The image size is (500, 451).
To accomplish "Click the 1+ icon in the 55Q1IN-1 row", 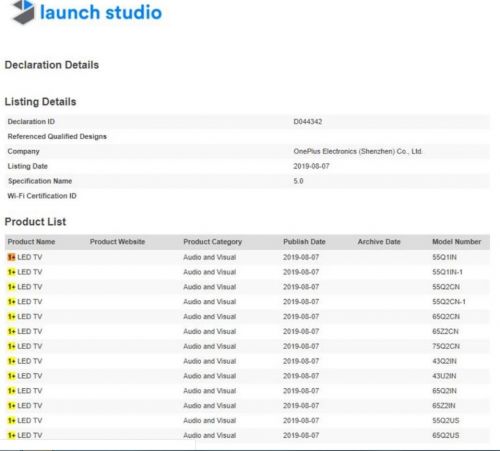I will pos(12,272).
